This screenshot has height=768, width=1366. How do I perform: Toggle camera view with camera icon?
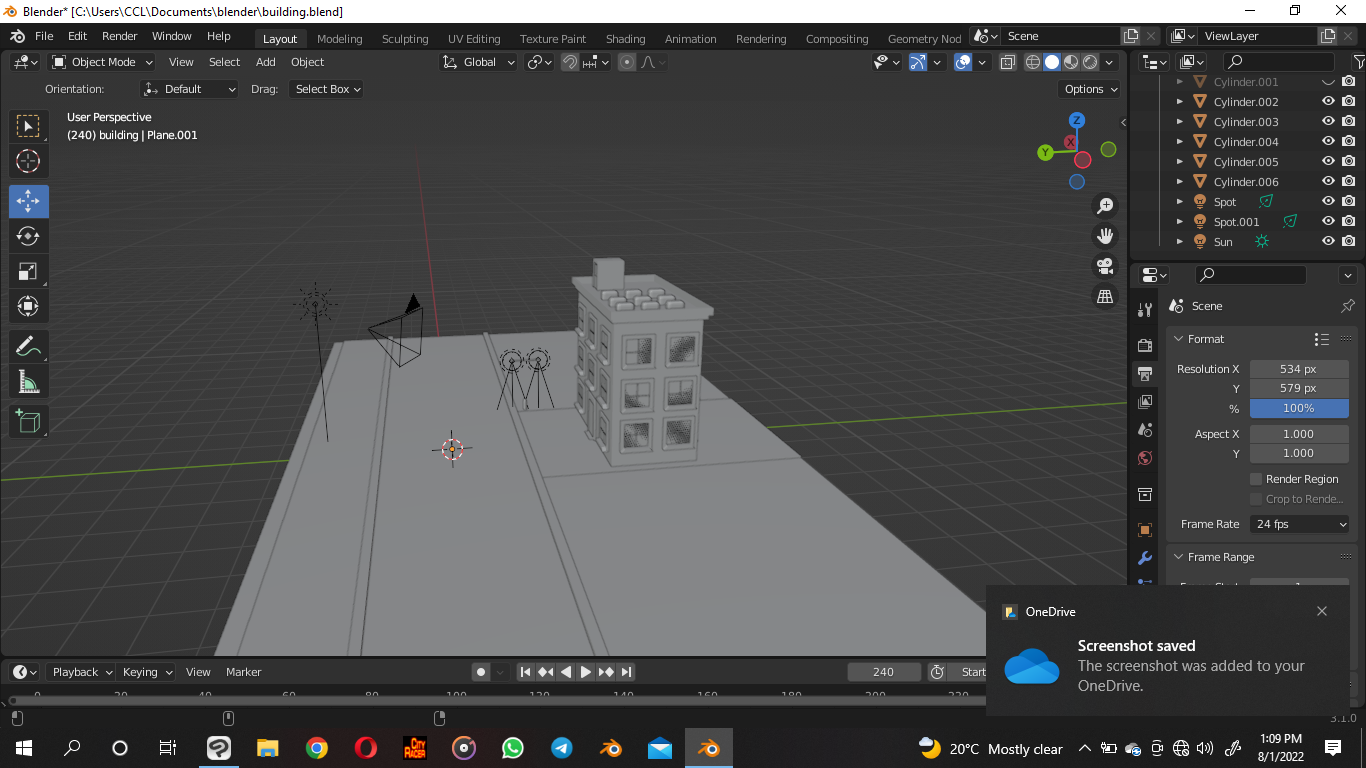[x=1105, y=266]
